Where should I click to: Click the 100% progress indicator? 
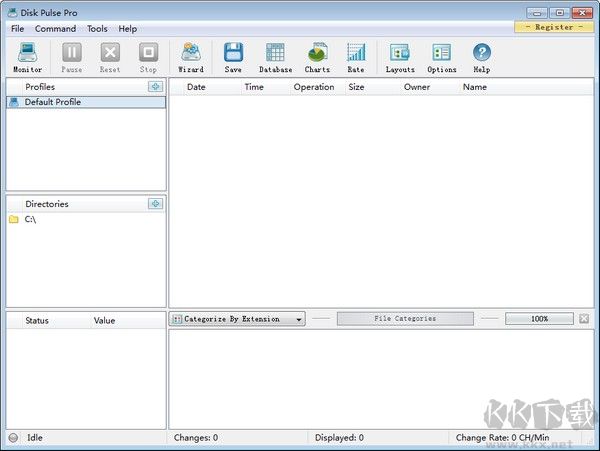click(539, 318)
